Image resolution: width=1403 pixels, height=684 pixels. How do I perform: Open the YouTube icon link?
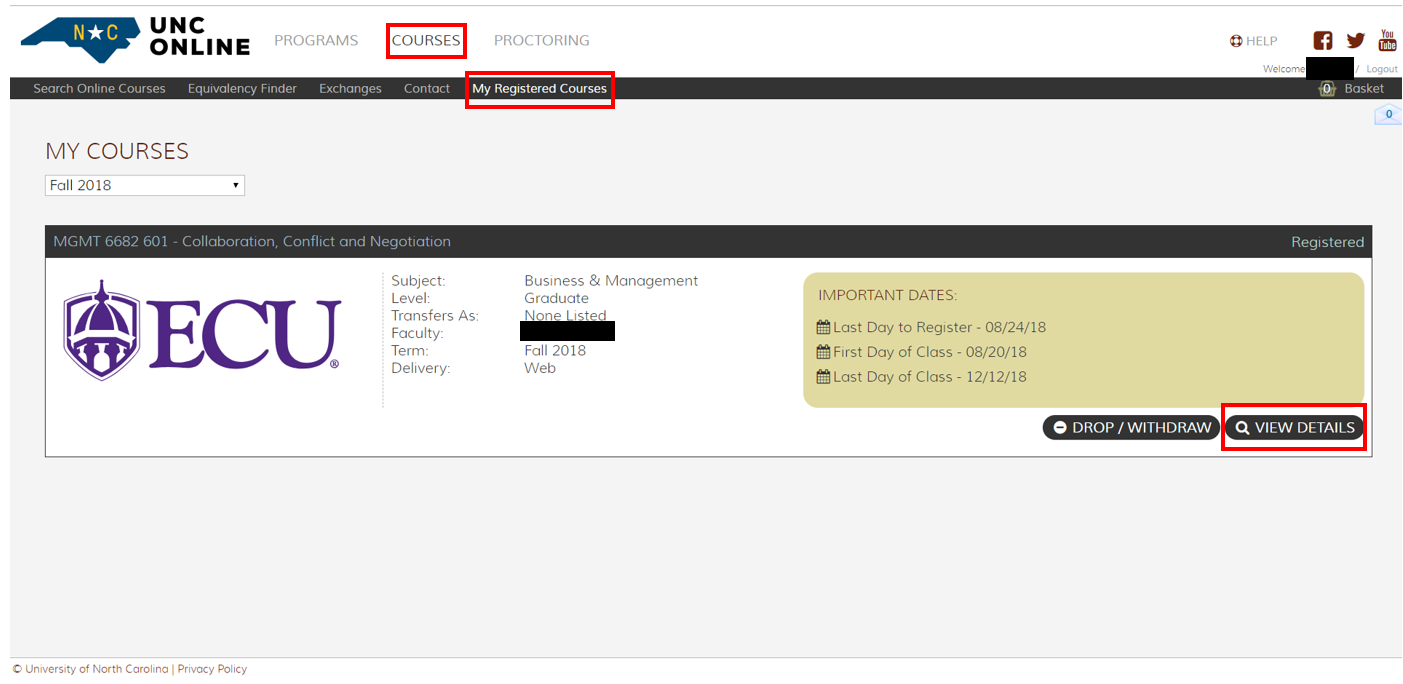(1387, 40)
